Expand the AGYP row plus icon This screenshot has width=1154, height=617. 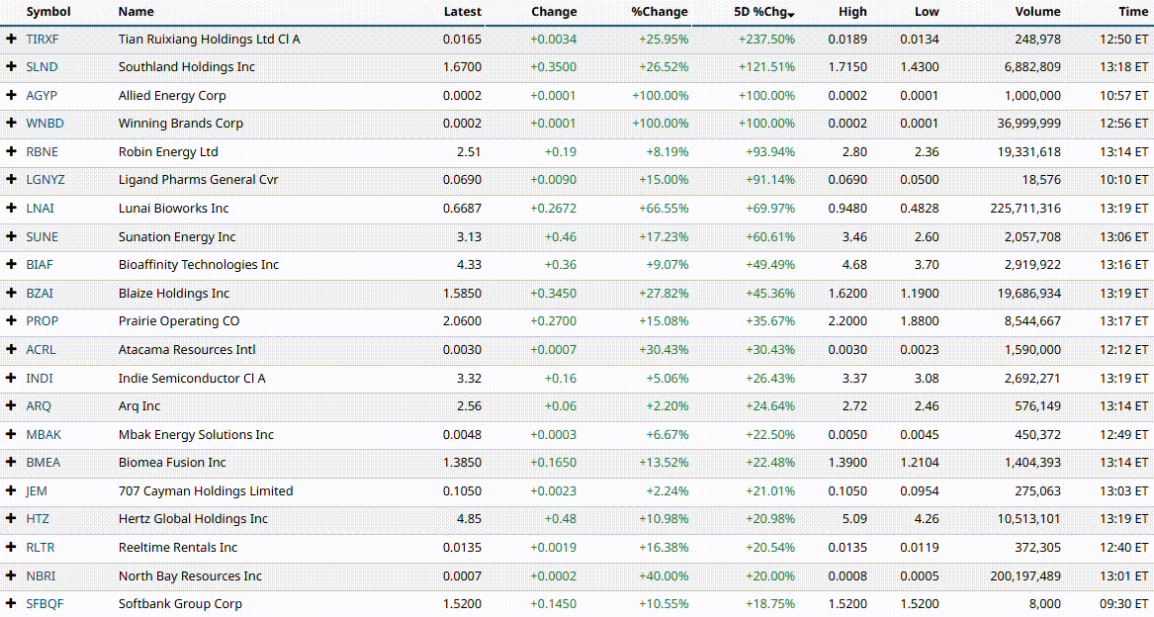coord(11,95)
